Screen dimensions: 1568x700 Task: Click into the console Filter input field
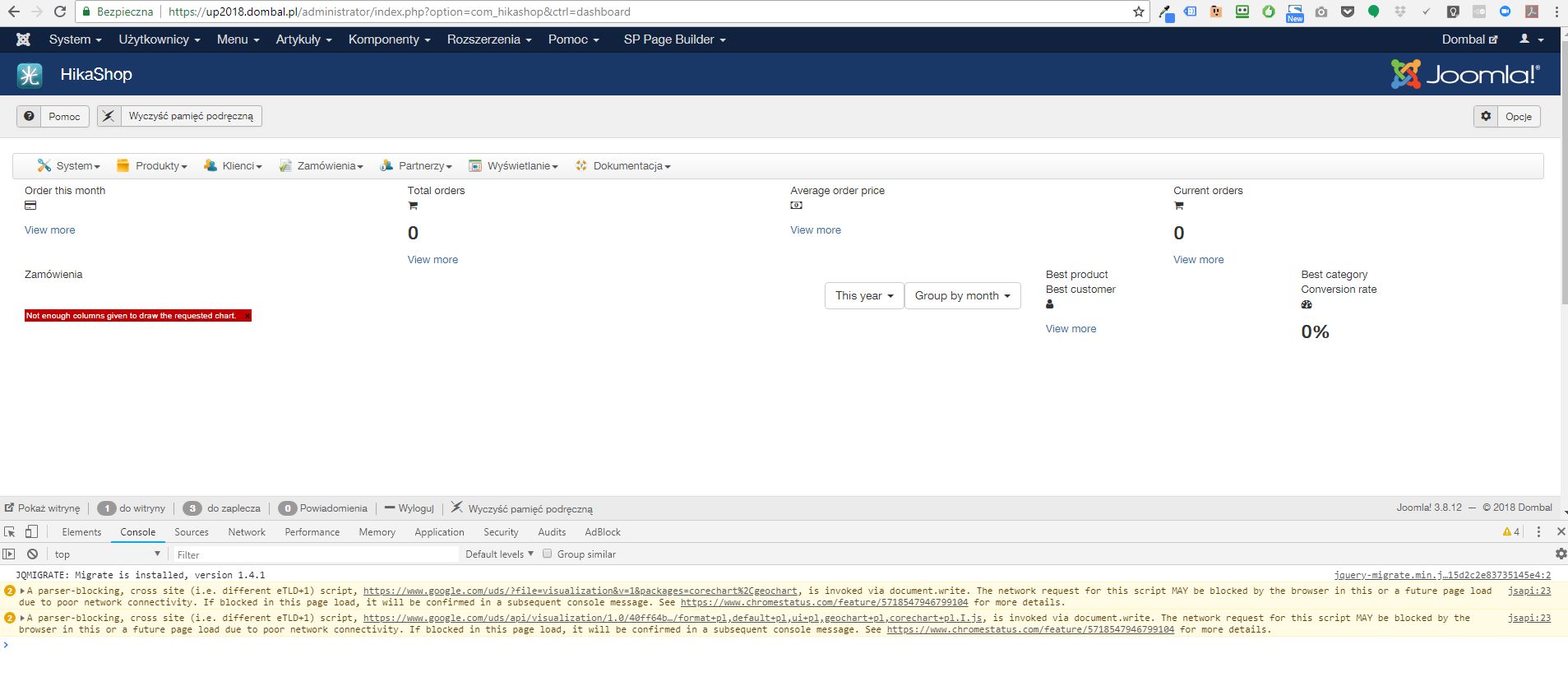tap(316, 554)
